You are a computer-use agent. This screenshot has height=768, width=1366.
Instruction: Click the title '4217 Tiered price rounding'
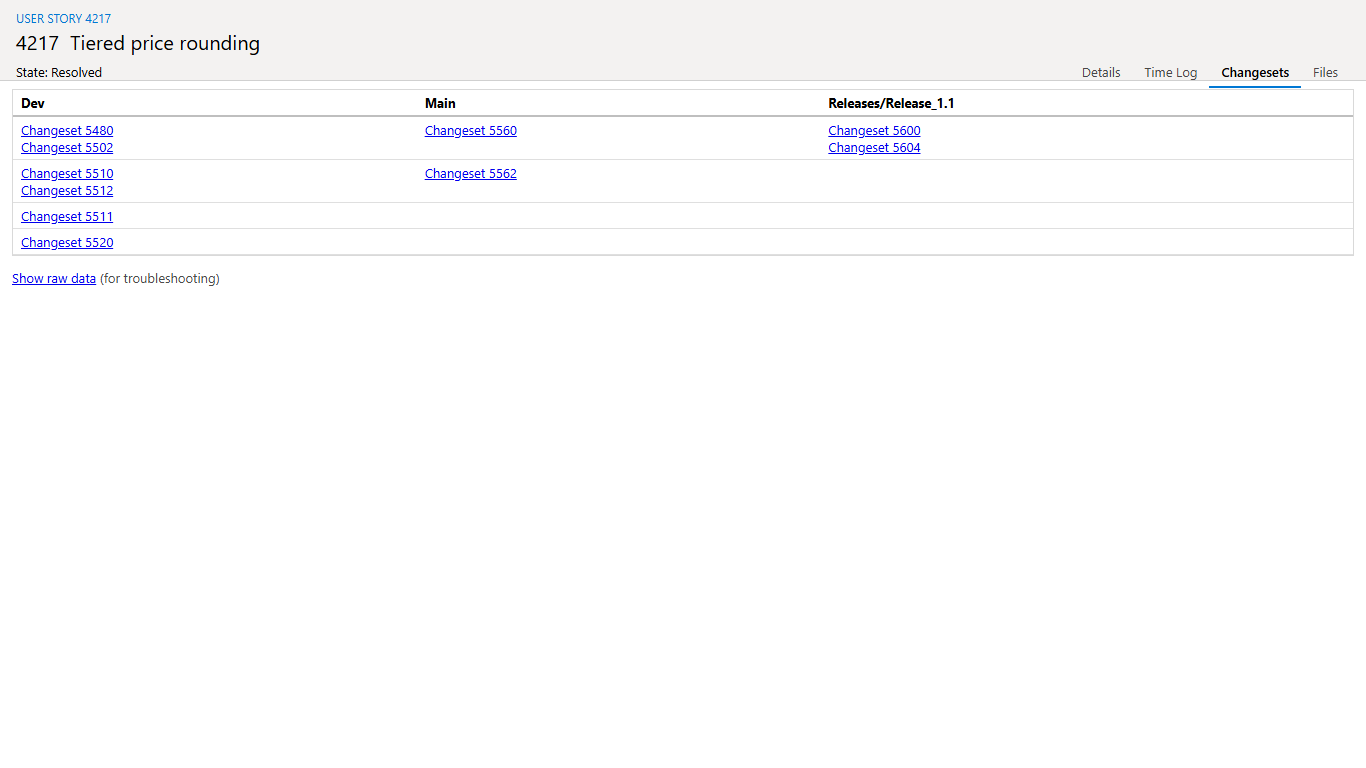coord(138,44)
